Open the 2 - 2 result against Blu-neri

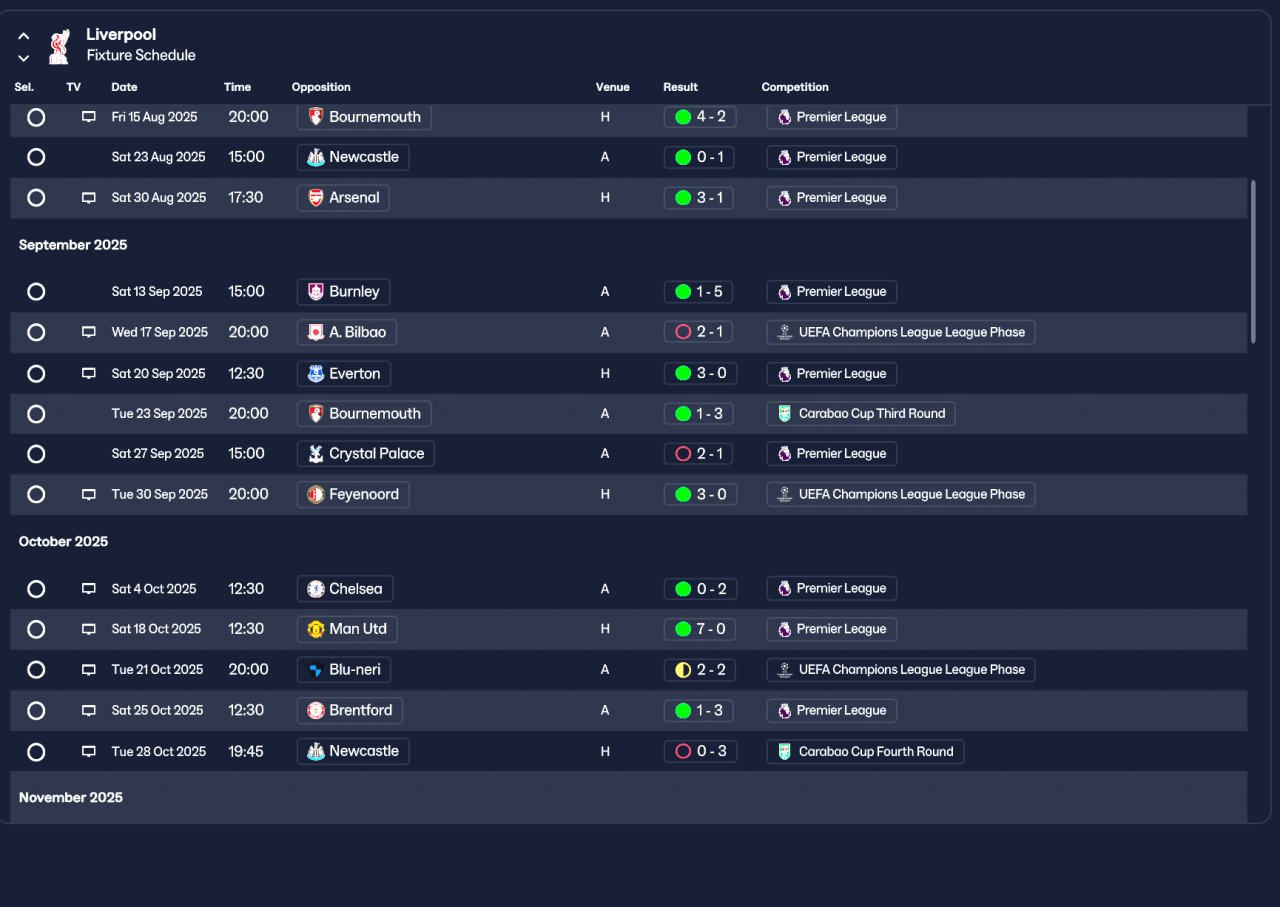tap(699, 670)
